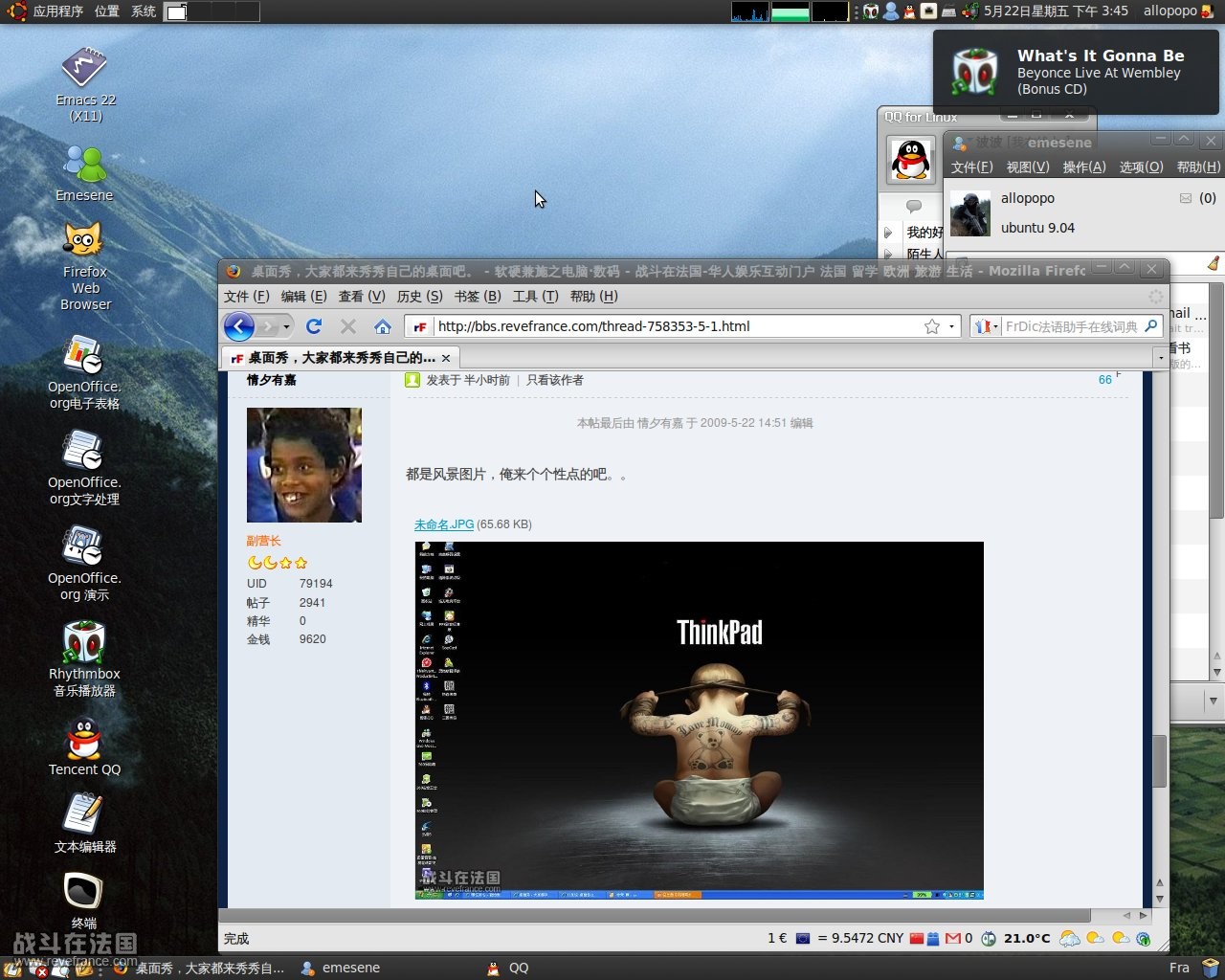Reload the current page in Firefox
This screenshot has width=1225, height=980.
[x=314, y=326]
